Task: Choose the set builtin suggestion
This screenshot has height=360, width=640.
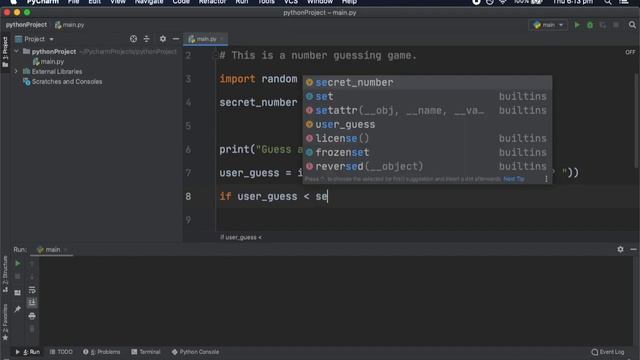Action: (x=427, y=96)
